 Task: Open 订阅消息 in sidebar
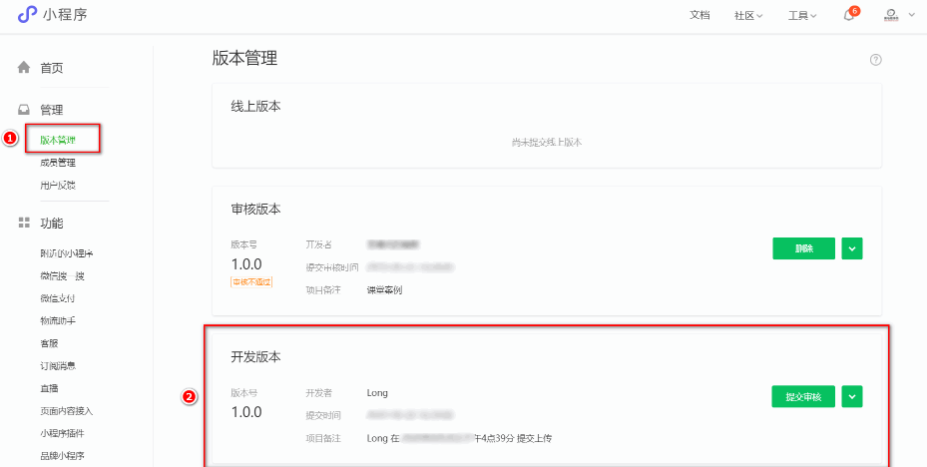(x=58, y=366)
